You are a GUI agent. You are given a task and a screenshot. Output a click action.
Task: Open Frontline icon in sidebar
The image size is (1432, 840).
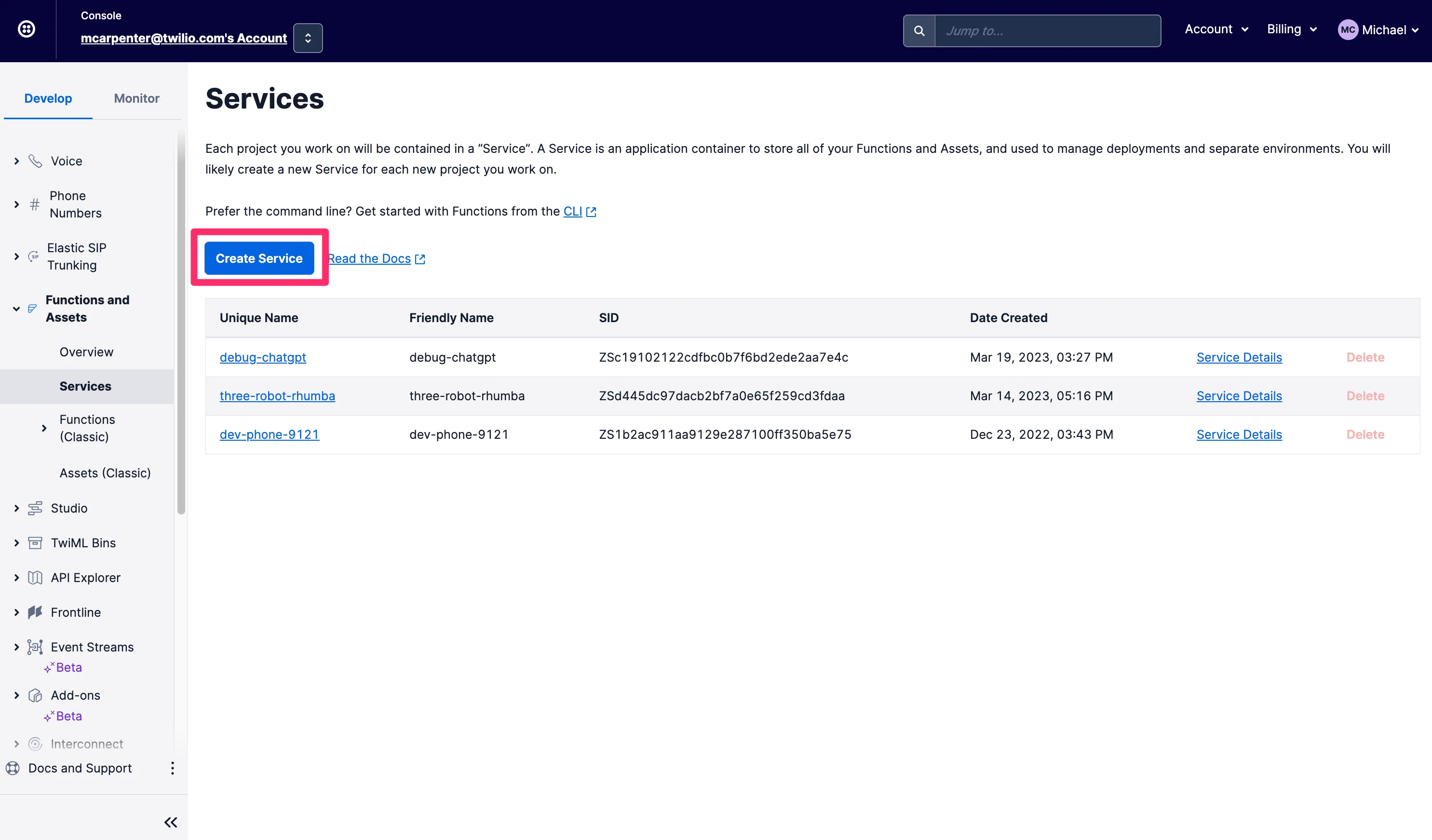pos(35,612)
